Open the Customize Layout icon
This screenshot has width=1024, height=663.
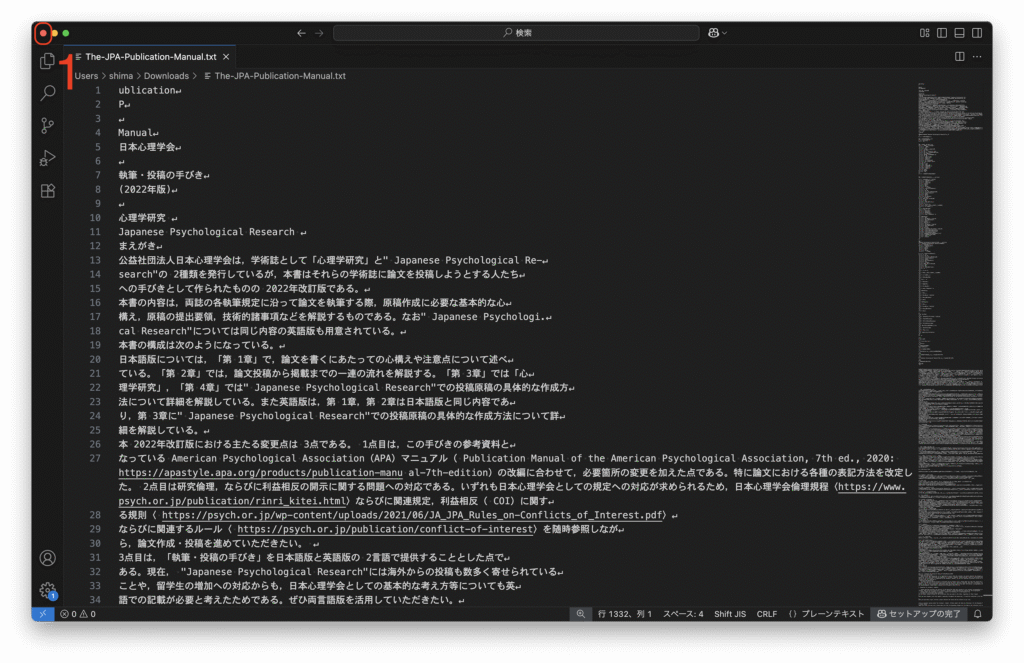pos(924,33)
